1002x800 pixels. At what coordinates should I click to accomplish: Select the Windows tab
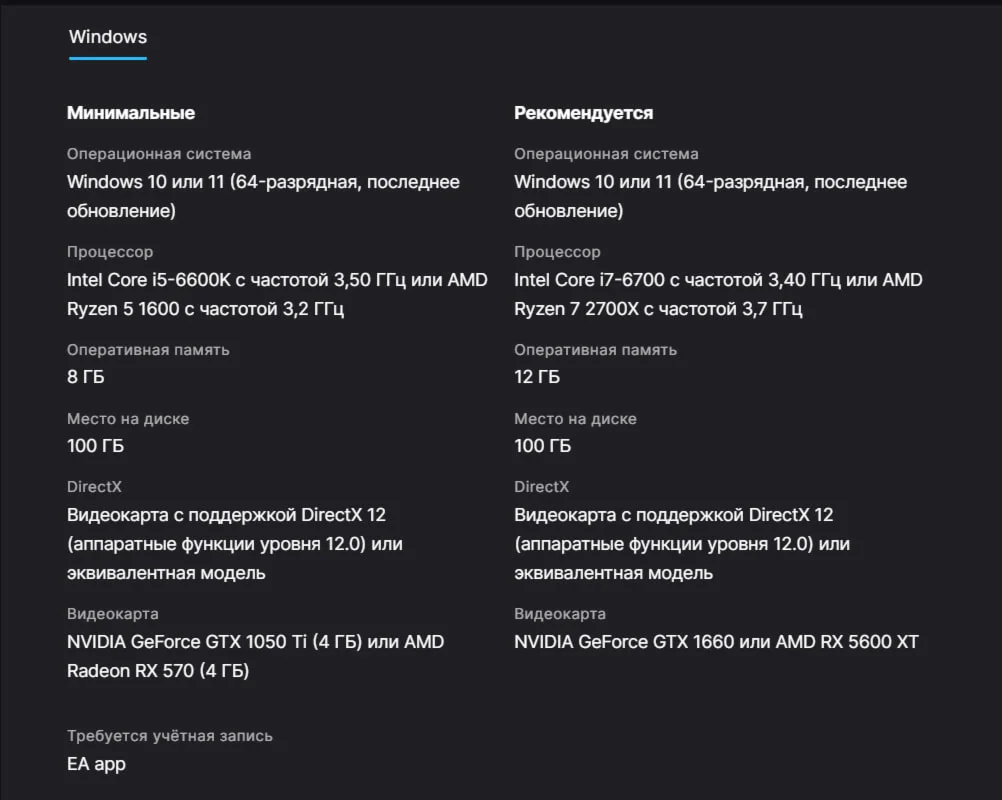tap(108, 37)
